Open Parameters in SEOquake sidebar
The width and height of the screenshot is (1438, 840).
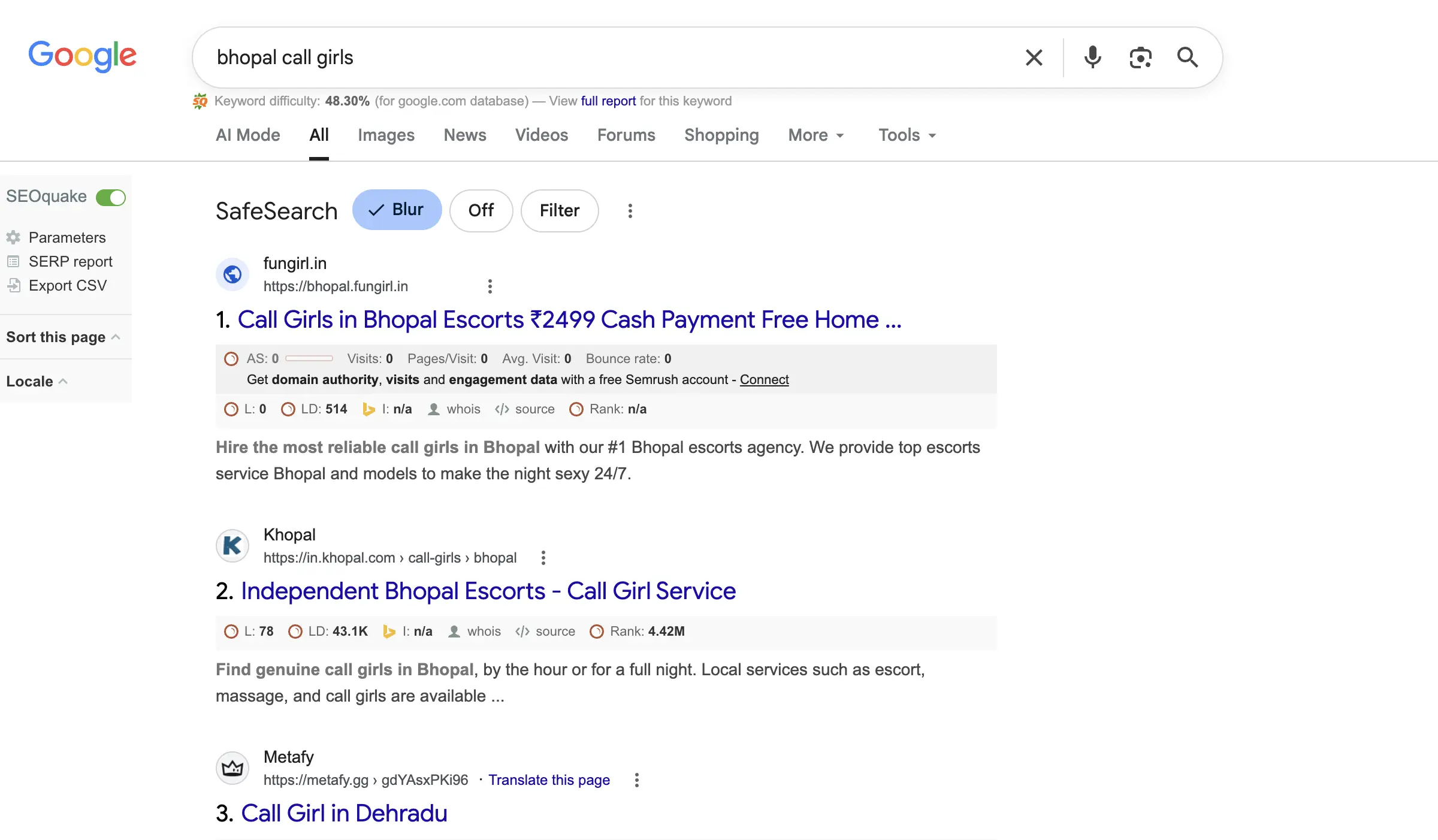(67, 238)
